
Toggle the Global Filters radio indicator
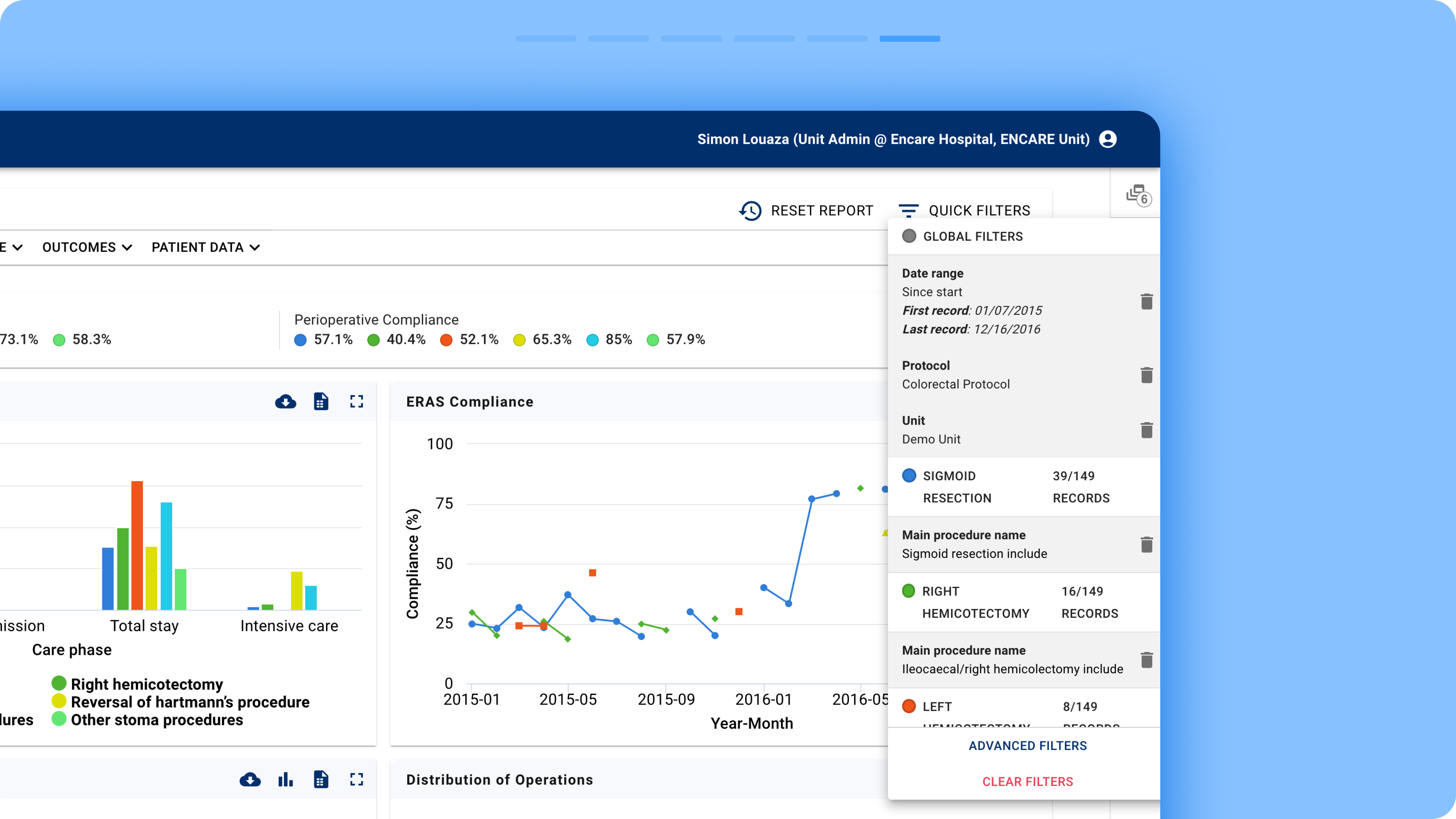(x=909, y=236)
